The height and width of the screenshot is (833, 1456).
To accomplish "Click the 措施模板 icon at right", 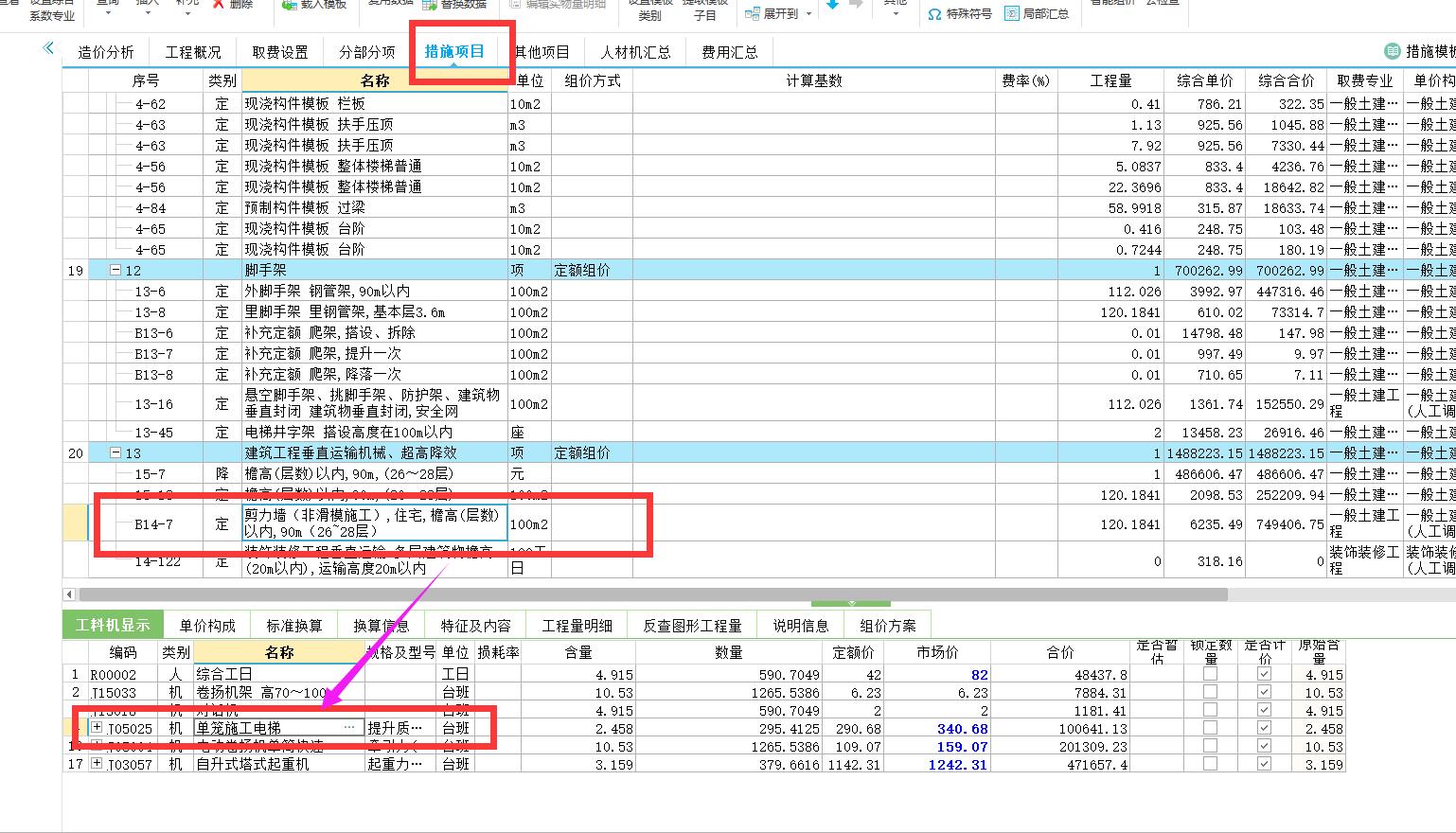I will point(1392,51).
